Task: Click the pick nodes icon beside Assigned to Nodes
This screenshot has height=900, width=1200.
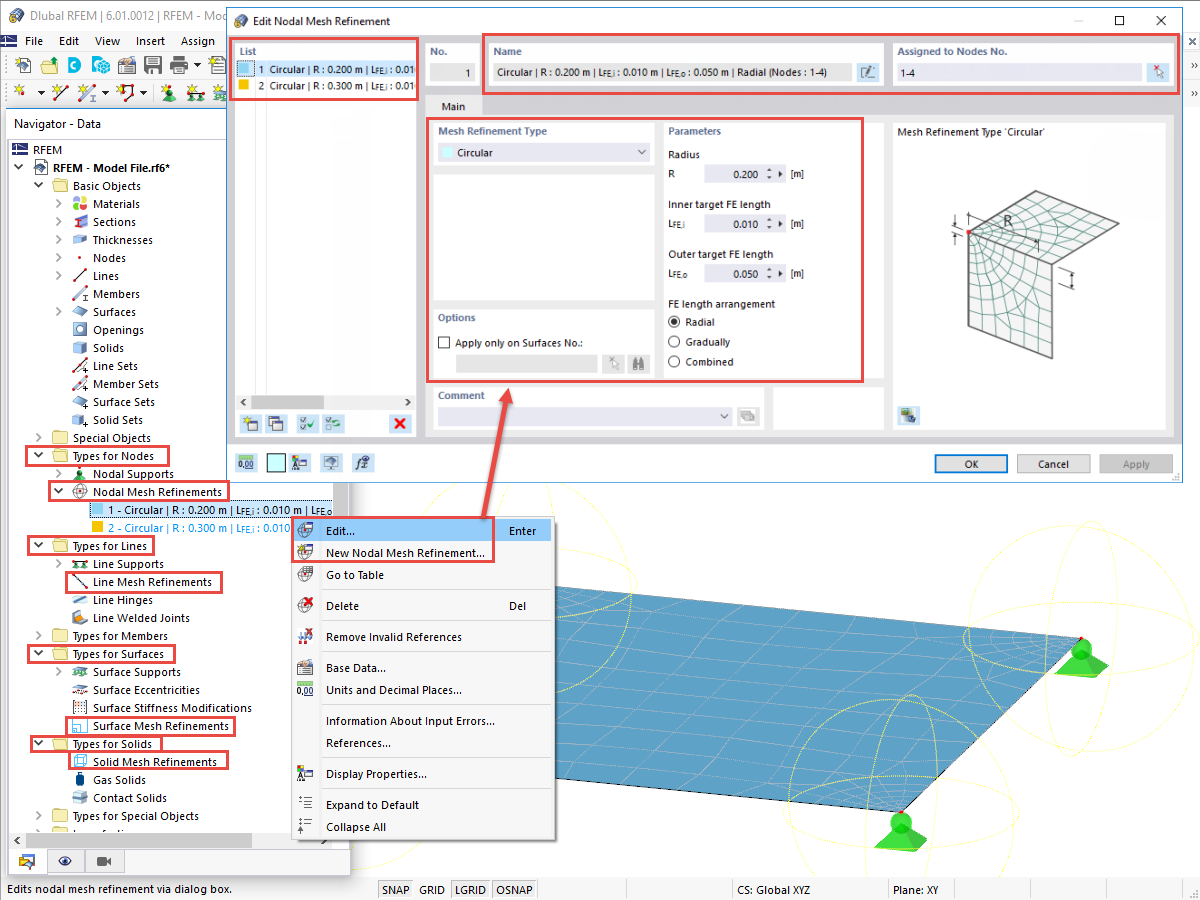Action: (1157, 72)
